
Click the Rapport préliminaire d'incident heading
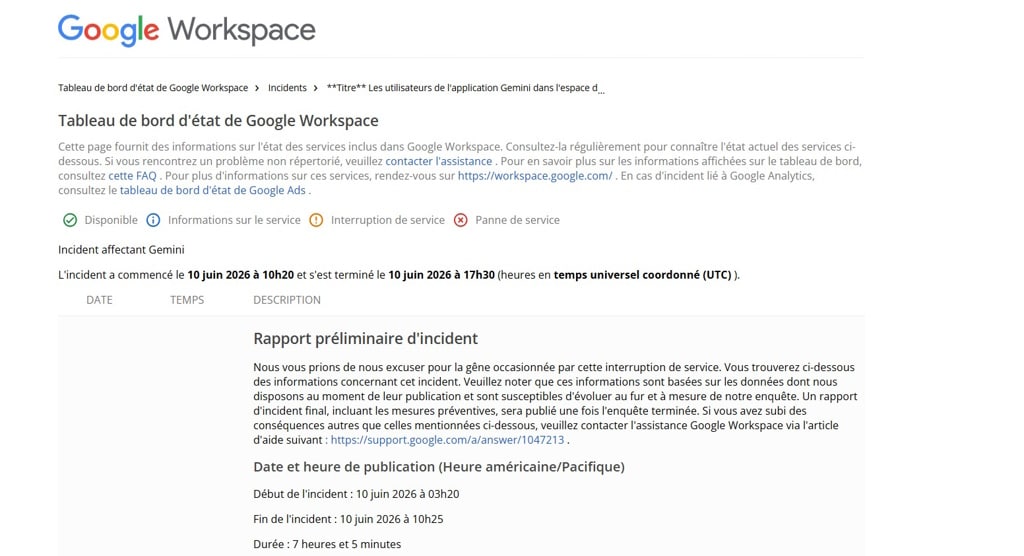click(365, 338)
